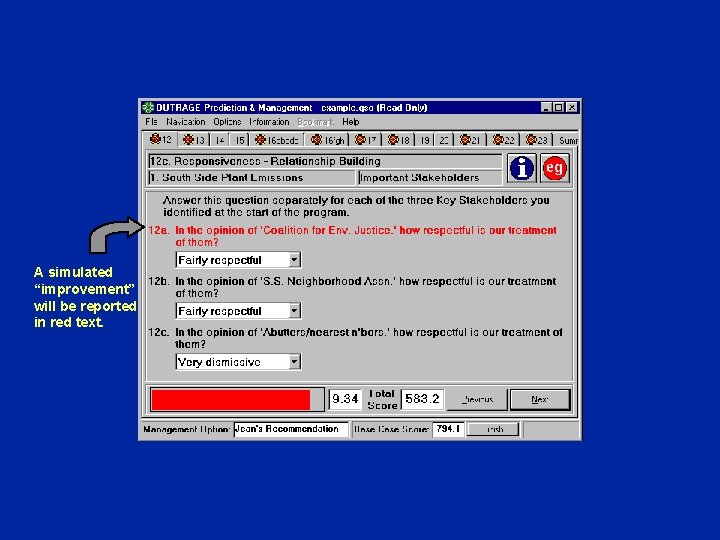Click the '12c. Responsiveness - Relationship Building' heading
Screen dimensions: 720x540
325,161
